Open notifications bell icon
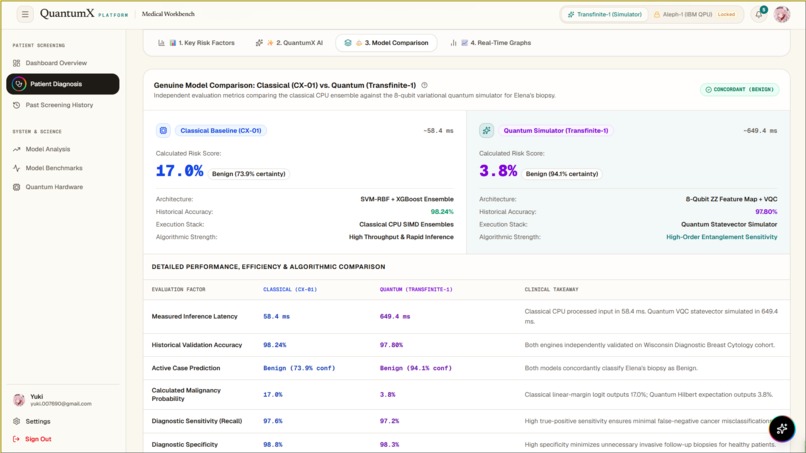Viewport: 806px width, 453px height. pos(759,14)
